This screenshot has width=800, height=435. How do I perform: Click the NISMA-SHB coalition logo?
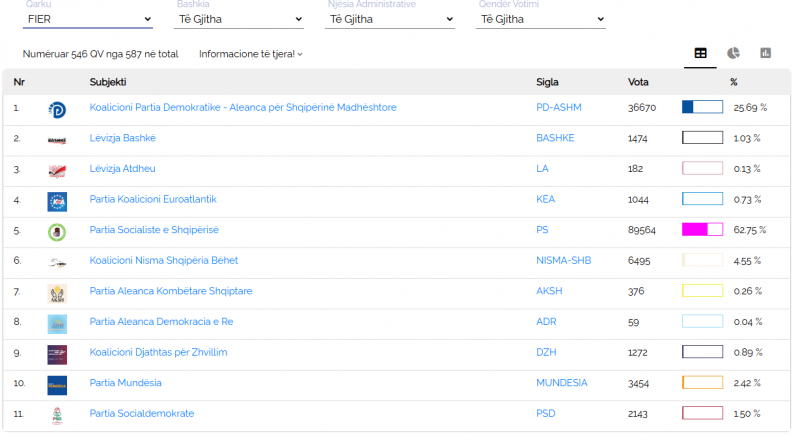coord(57,263)
